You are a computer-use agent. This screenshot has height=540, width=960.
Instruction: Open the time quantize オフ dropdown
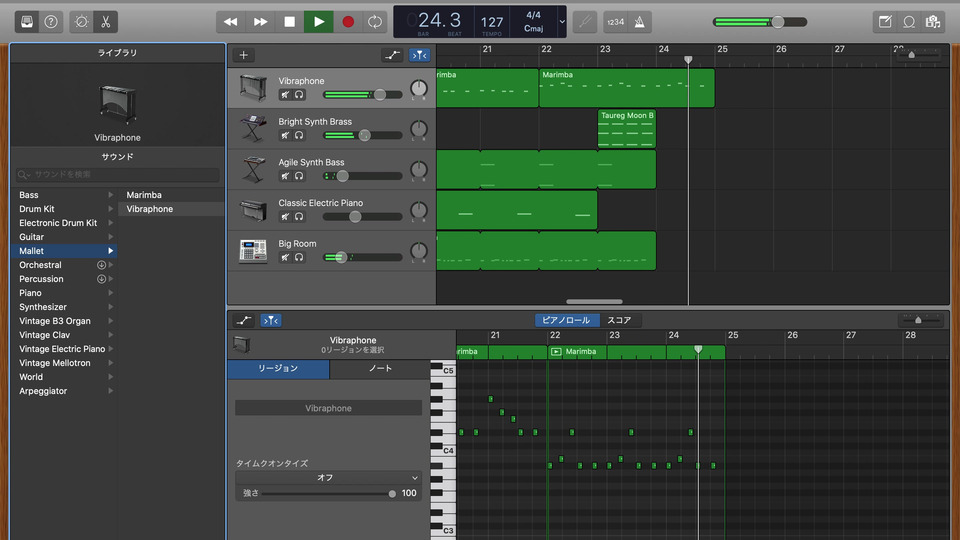pos(328,478)
